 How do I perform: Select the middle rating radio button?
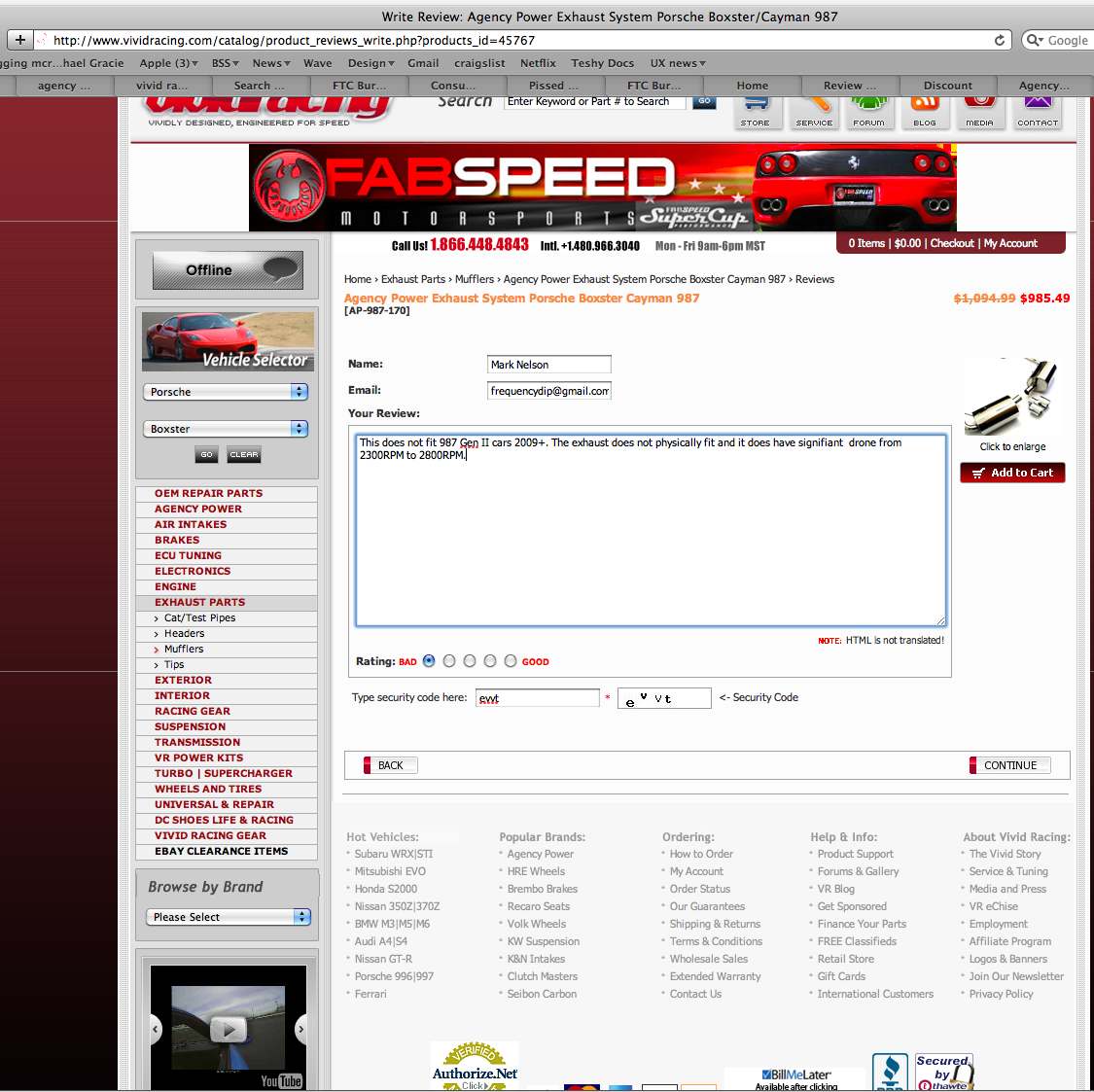(x=470, y=661)
